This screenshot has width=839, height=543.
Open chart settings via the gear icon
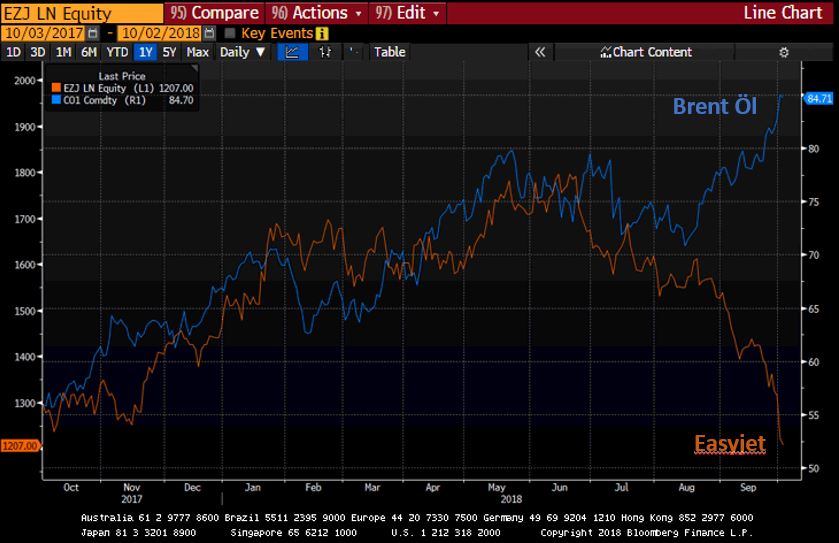pos(784,52)
